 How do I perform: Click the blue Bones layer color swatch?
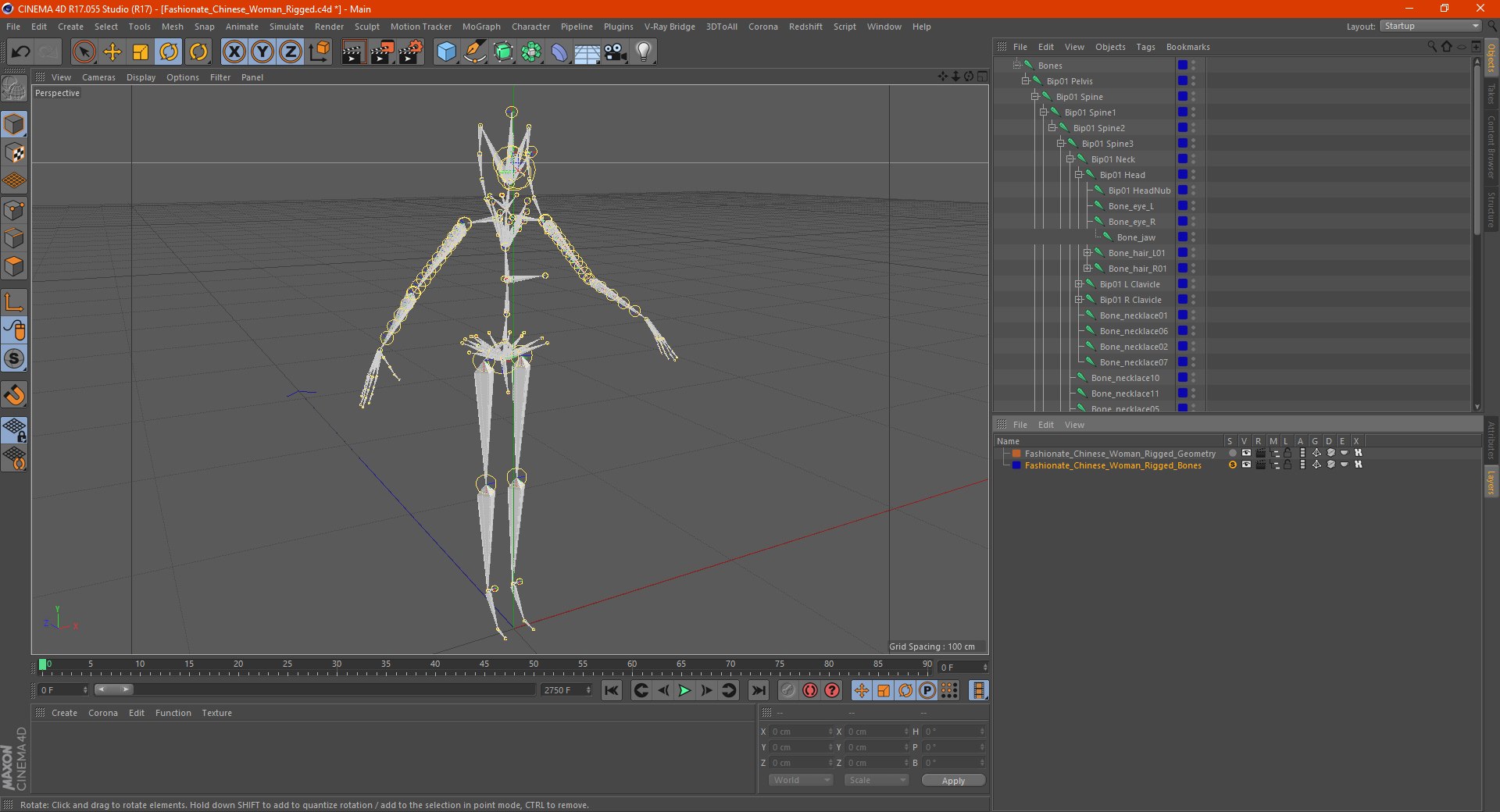(x=1016, y=465)
